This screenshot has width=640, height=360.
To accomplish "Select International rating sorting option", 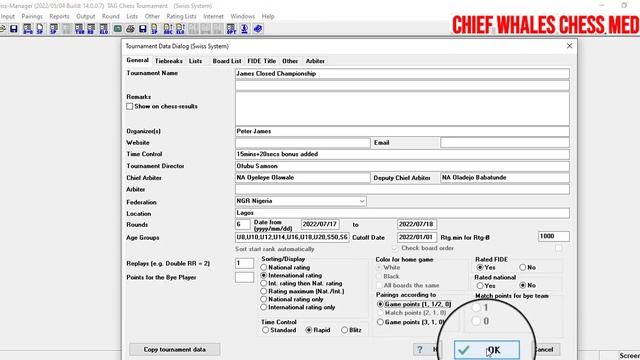I will pos(264,276).
